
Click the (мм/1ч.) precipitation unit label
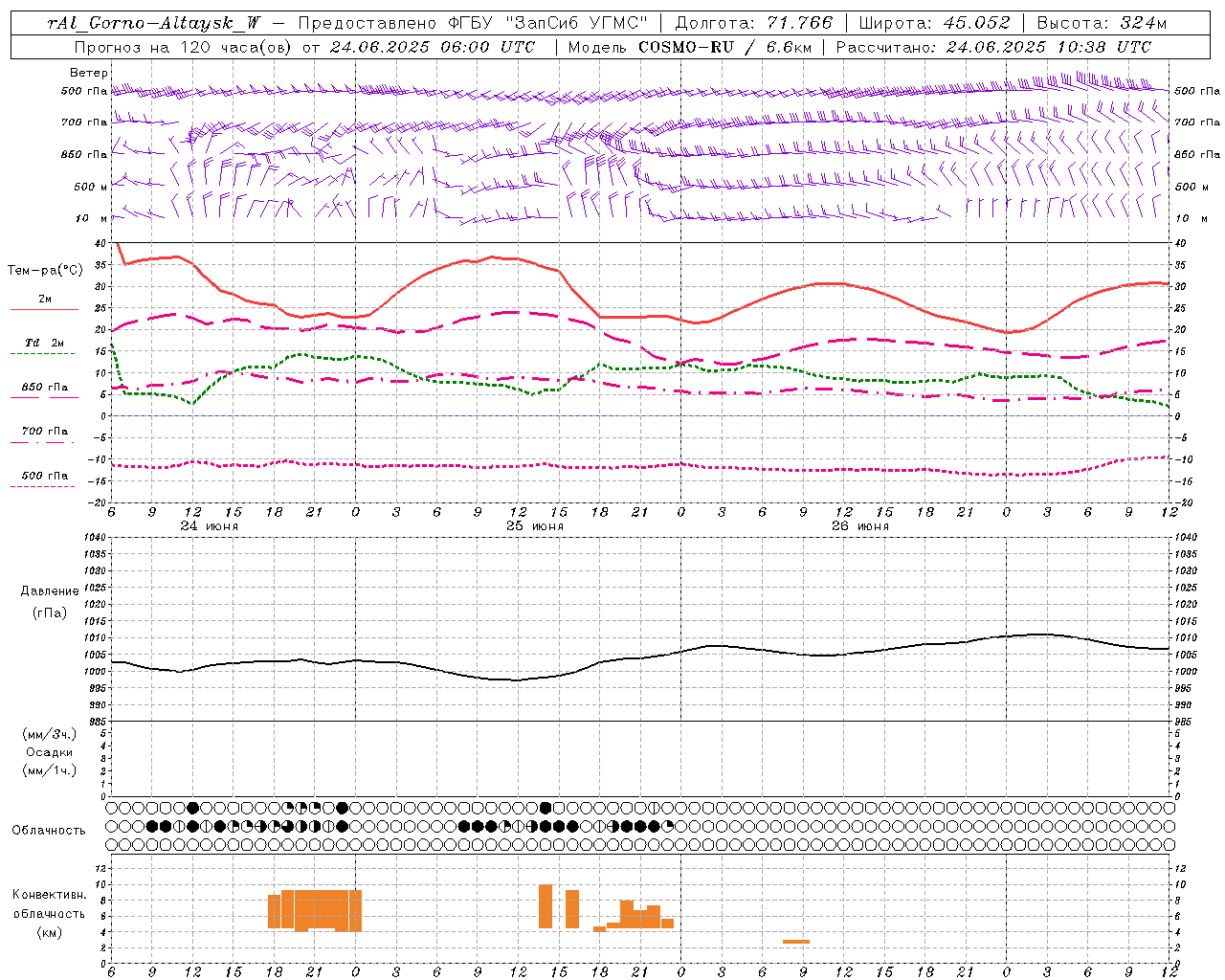coord(50,770)
